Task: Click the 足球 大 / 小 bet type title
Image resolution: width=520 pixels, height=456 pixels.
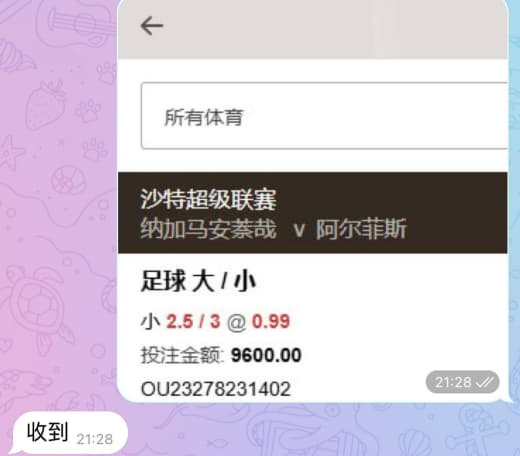Action: pyautogui.click(x=198, y=282)
